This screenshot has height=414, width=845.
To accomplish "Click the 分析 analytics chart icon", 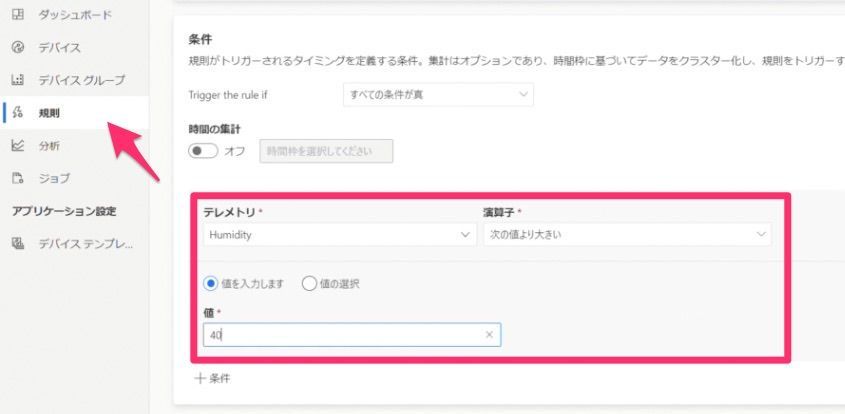I will click(17, 146).
